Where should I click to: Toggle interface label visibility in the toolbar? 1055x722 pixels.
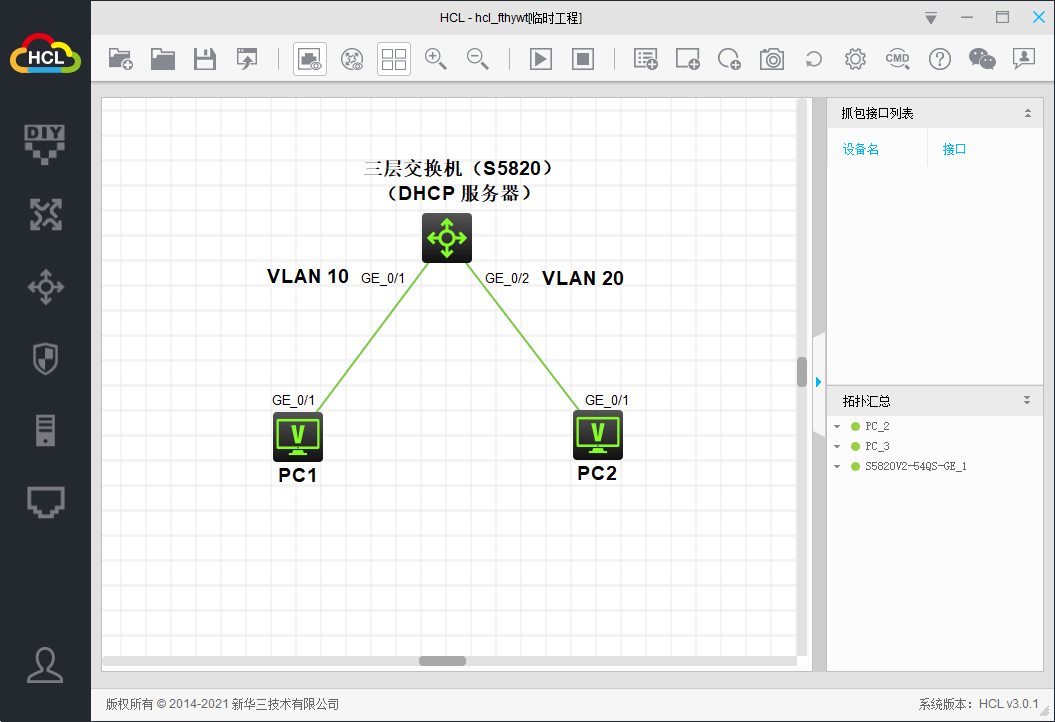pos(309,59)
